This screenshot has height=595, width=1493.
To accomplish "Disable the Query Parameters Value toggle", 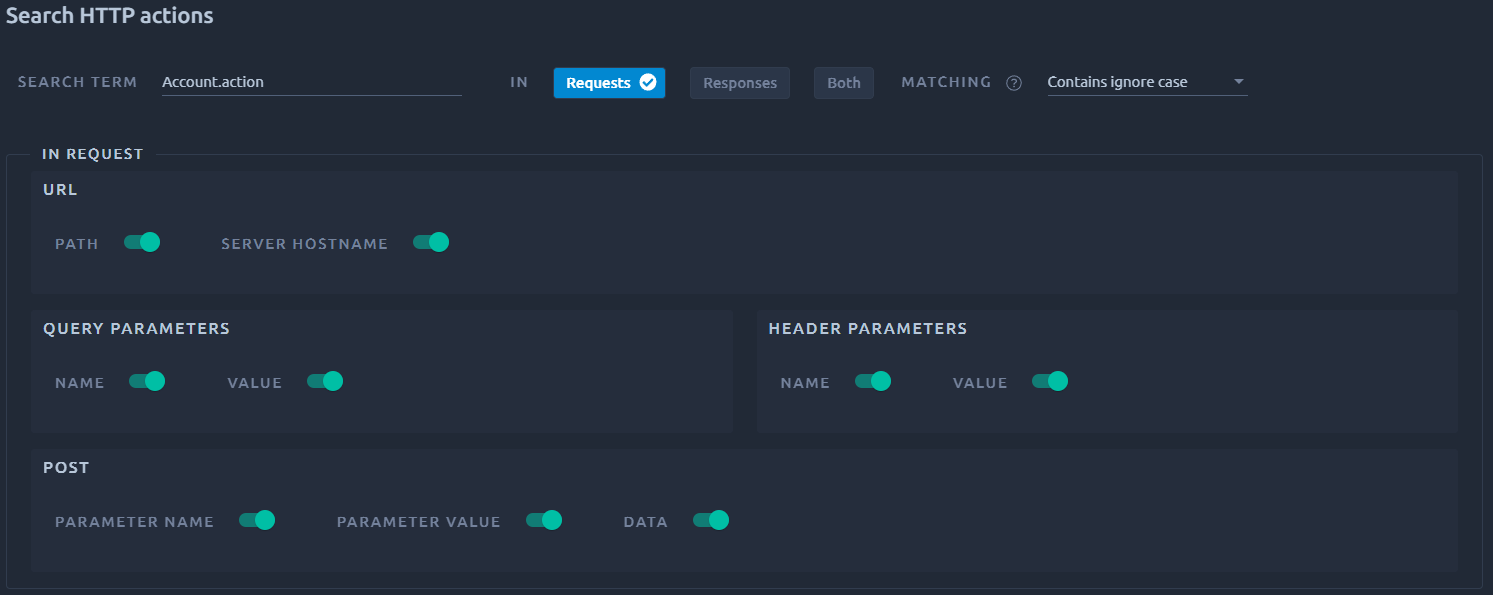I will 325,381.
